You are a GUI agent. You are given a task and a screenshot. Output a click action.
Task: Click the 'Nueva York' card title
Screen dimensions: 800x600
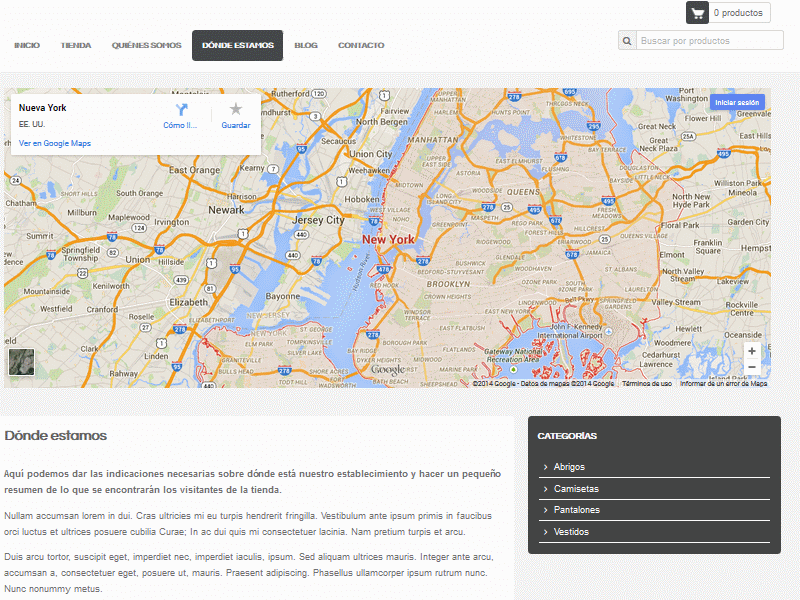[x=42, y=108]
